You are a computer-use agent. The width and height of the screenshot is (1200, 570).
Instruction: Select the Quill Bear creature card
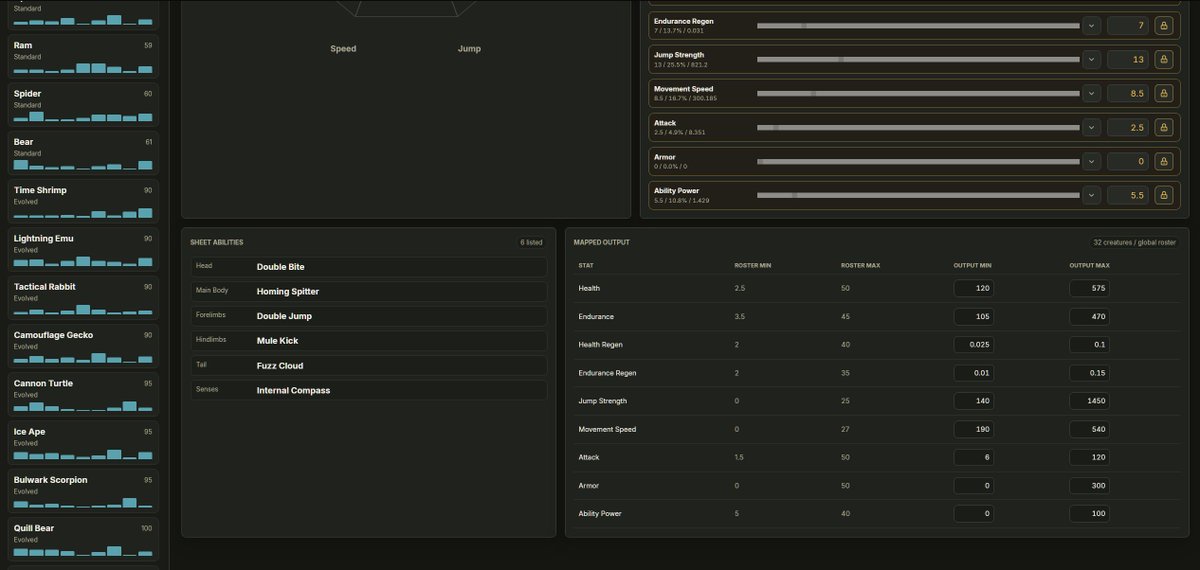click(83, 540)
